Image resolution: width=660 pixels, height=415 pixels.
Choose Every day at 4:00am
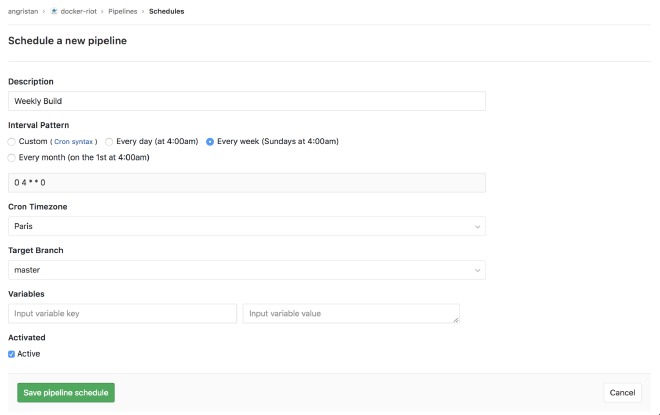(x=110, y=142)
